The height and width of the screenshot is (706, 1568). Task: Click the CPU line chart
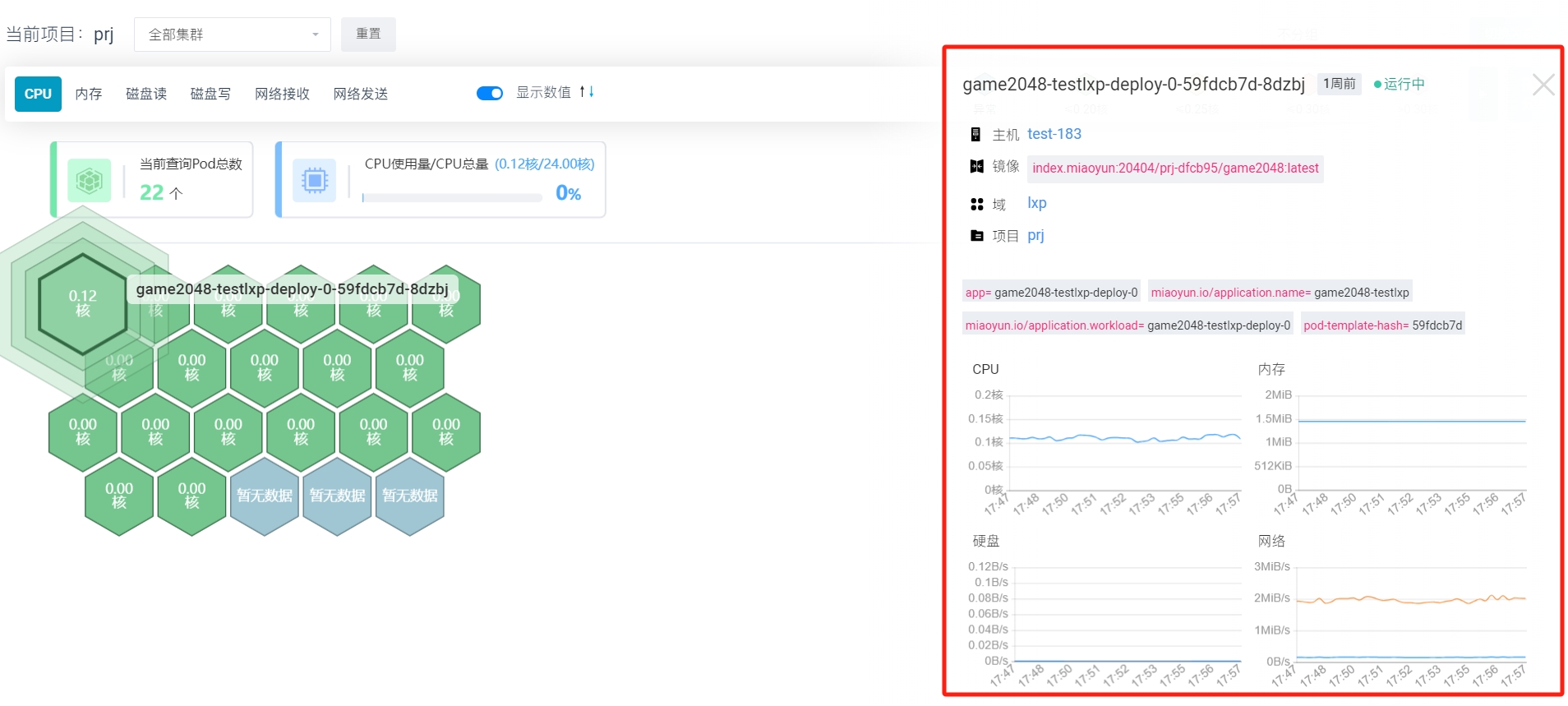[1124, 442]
